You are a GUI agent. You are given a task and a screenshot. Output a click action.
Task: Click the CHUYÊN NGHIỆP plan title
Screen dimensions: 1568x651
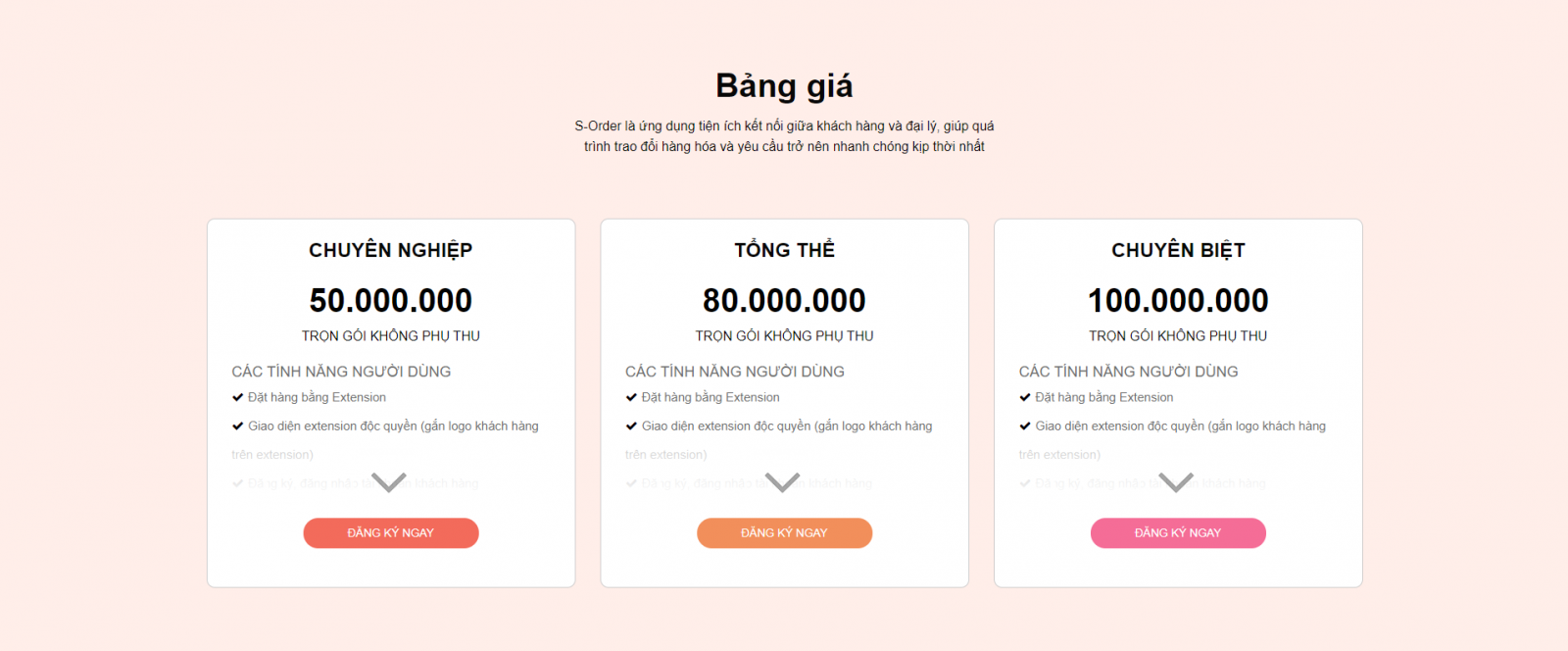point(390,250)
